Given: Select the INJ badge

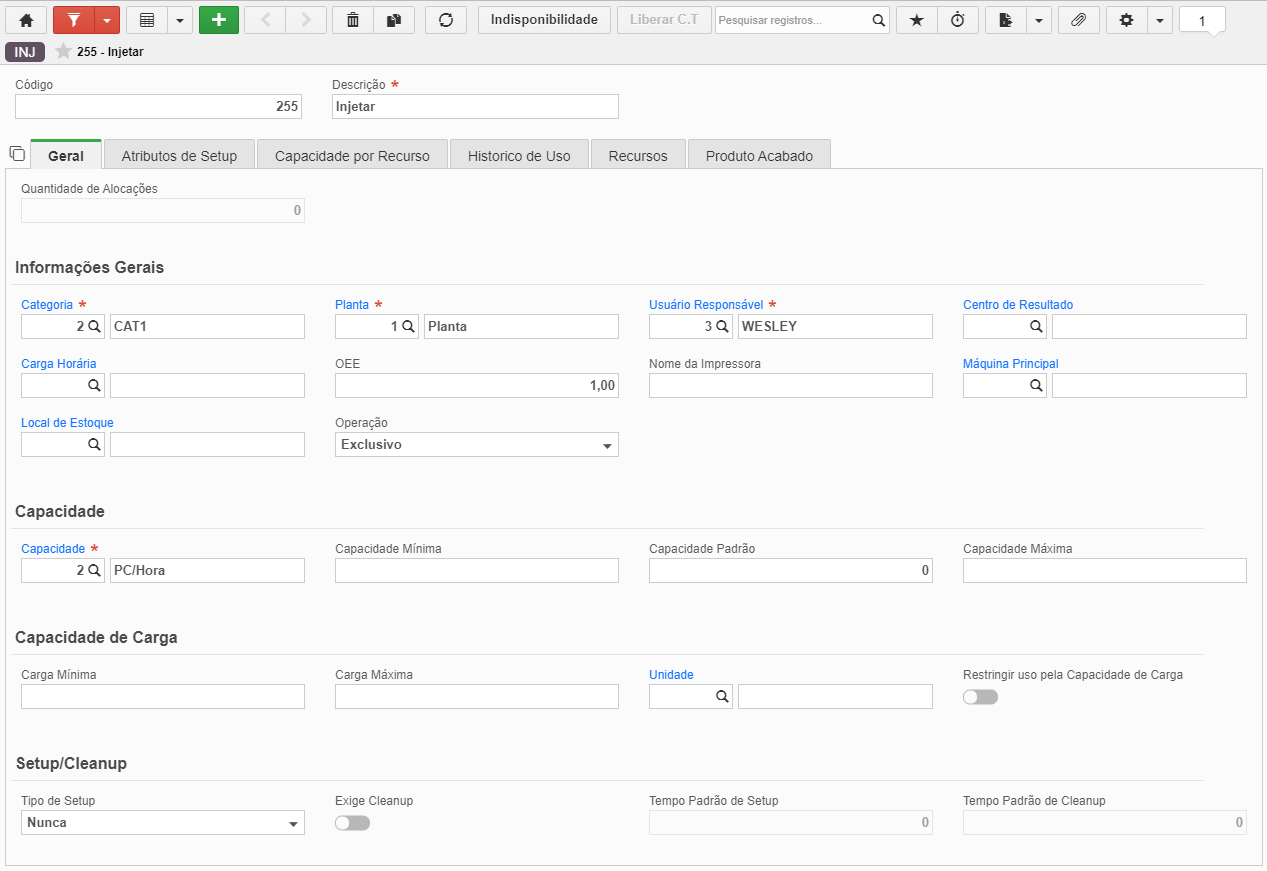Looking at the screenshot, I should point(25,52).
